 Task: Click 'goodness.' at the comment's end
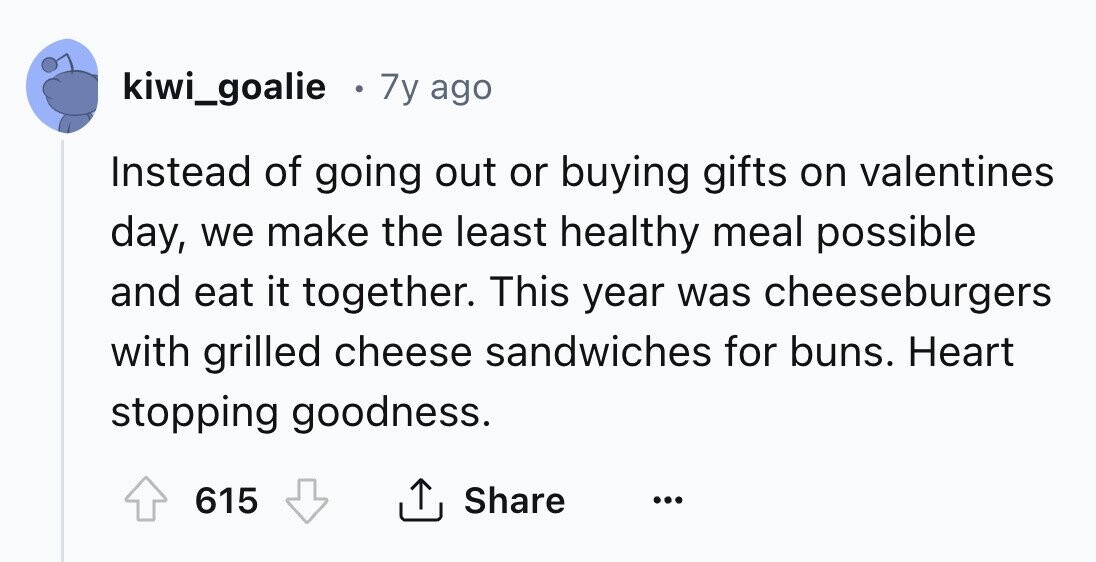pyautogui.click(x=391, y=412)
